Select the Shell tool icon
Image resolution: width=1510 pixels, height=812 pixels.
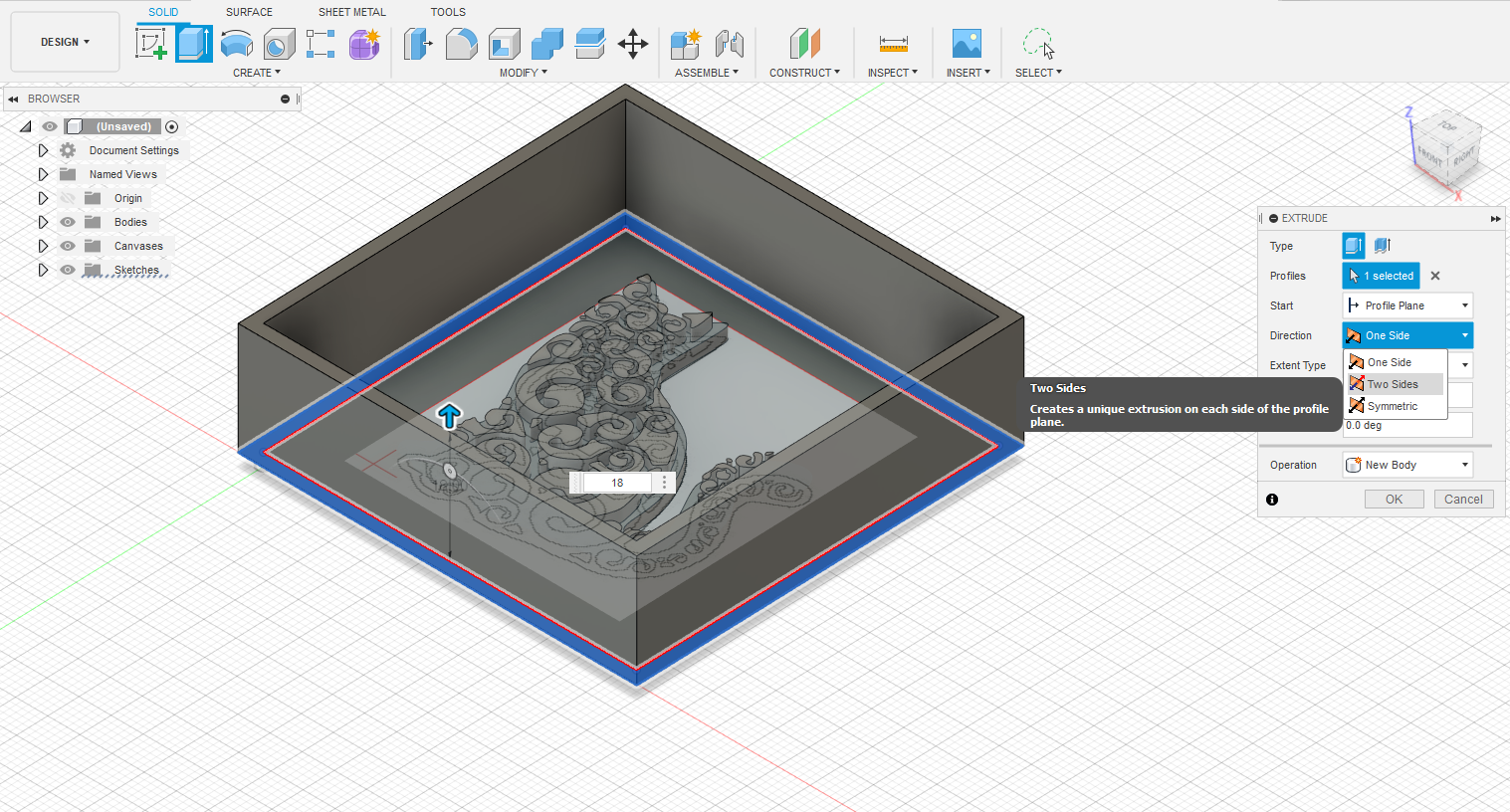click(505, 44)
